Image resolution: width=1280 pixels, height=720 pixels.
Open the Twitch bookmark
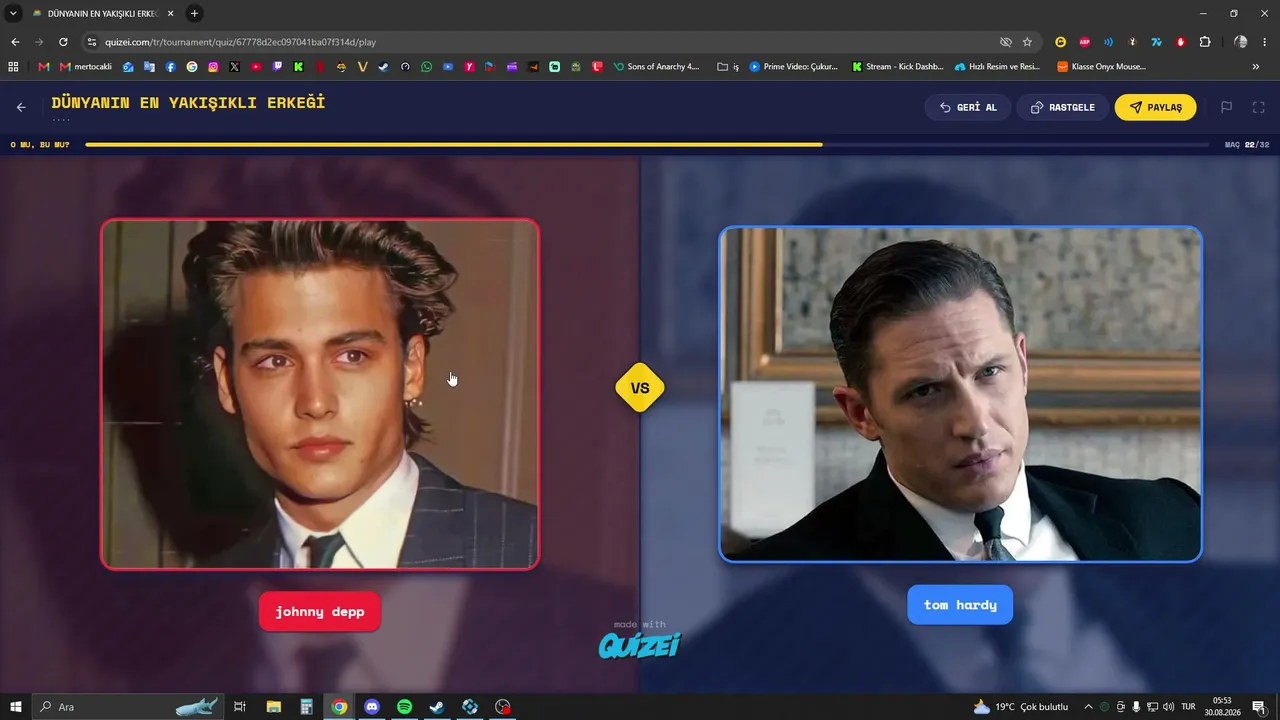(x=277, y=67)
